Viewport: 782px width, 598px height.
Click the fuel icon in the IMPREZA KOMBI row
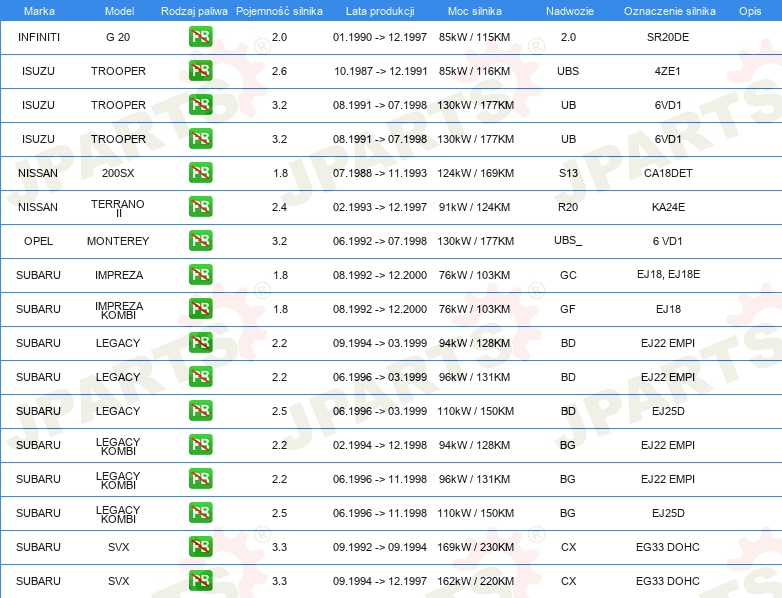pyautogui.click(x=200, y=308)
